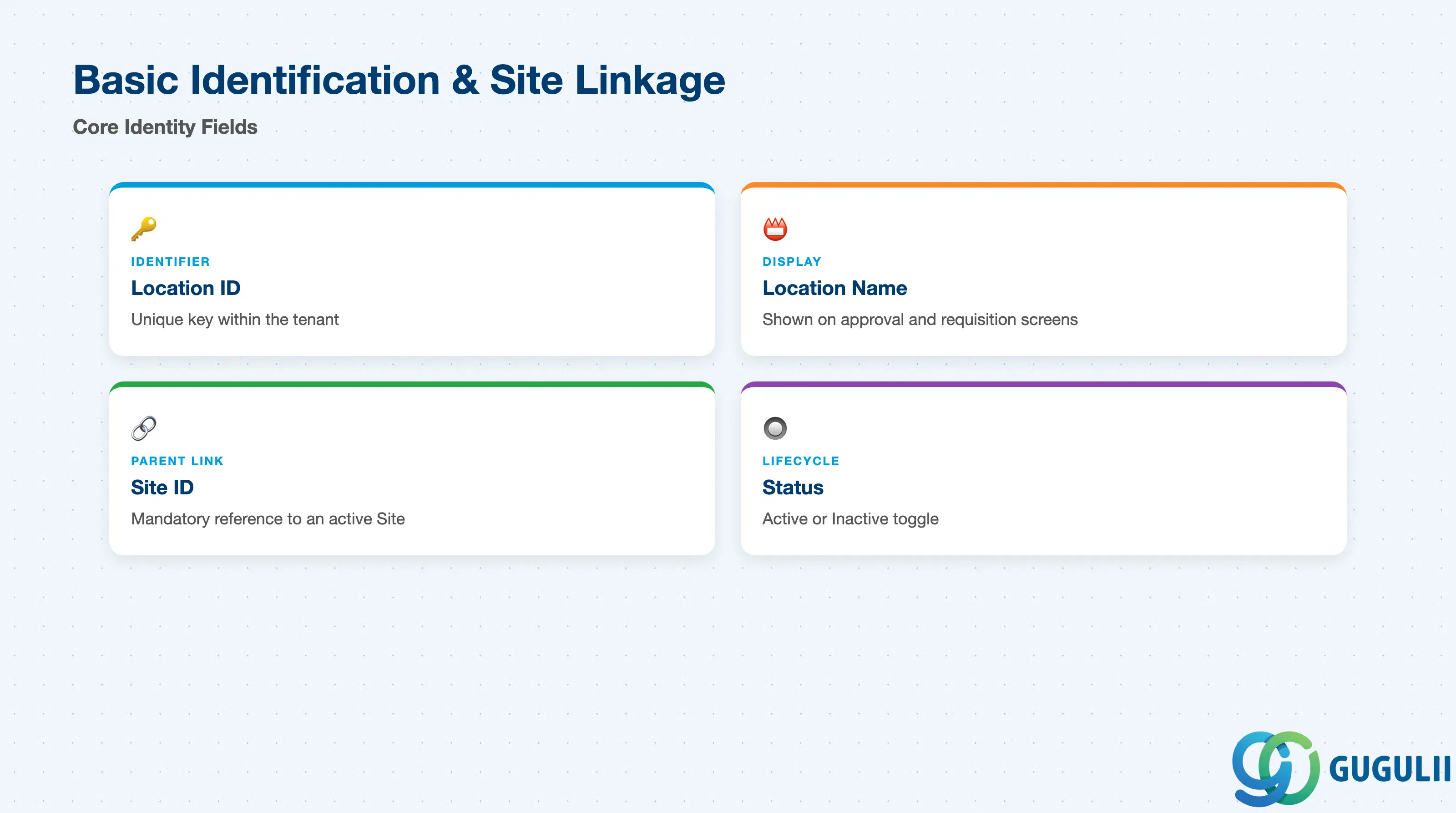Click the Status heading
Screen dimensions: 1456x813
click(793, 488)
